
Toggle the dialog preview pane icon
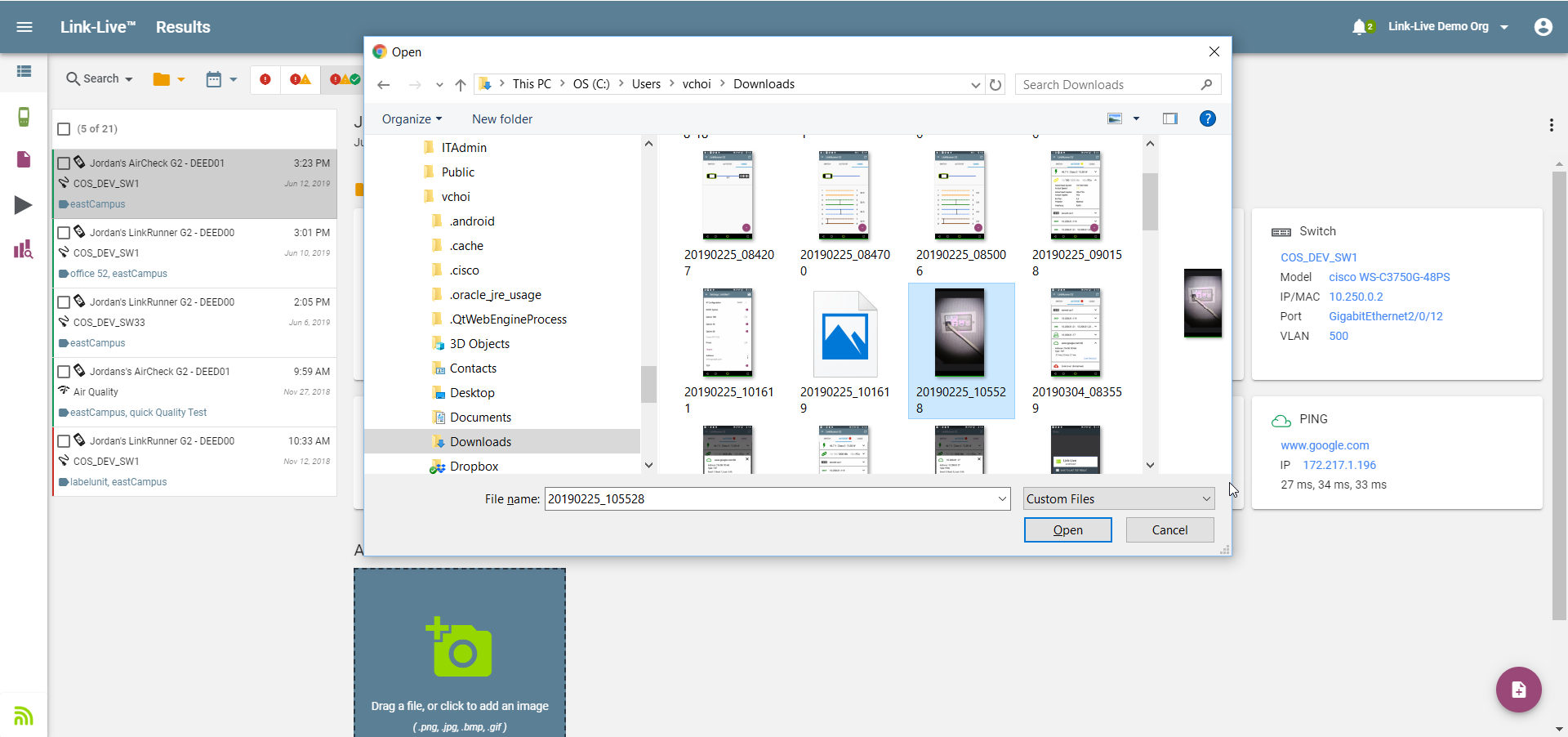(1169, 119)
